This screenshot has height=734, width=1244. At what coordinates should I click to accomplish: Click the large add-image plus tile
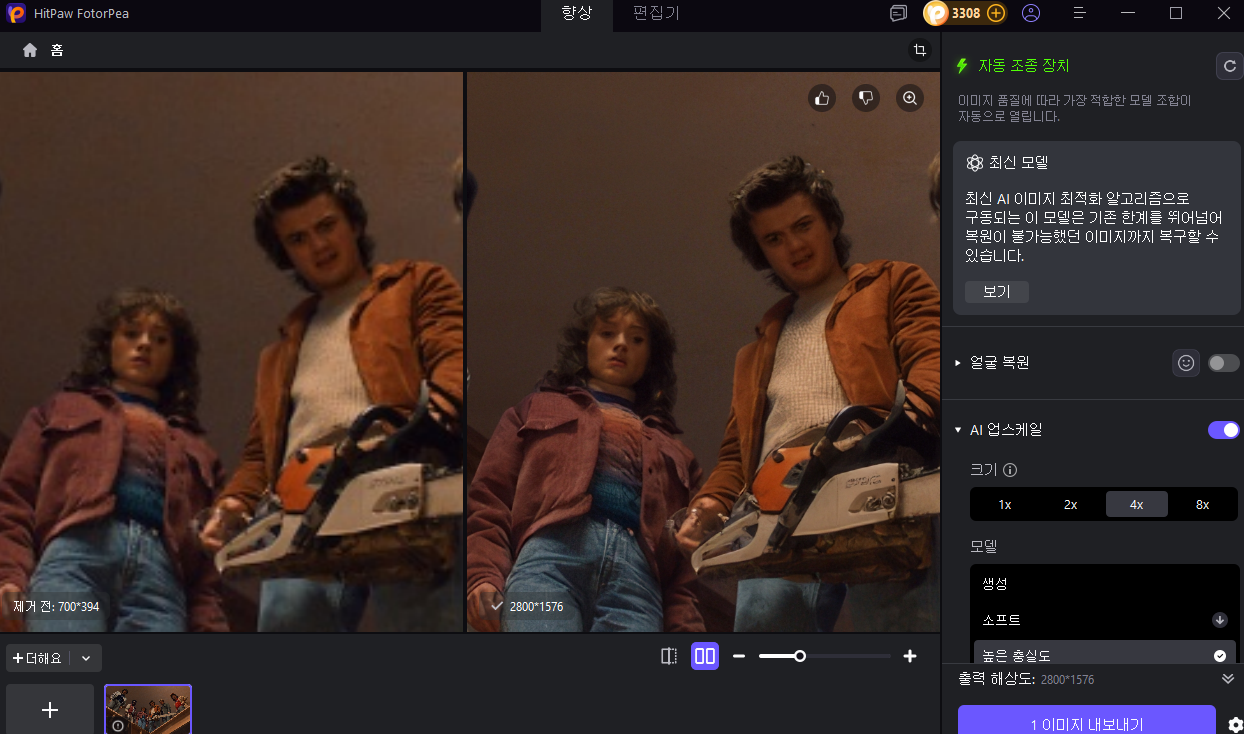pos(50,709)
